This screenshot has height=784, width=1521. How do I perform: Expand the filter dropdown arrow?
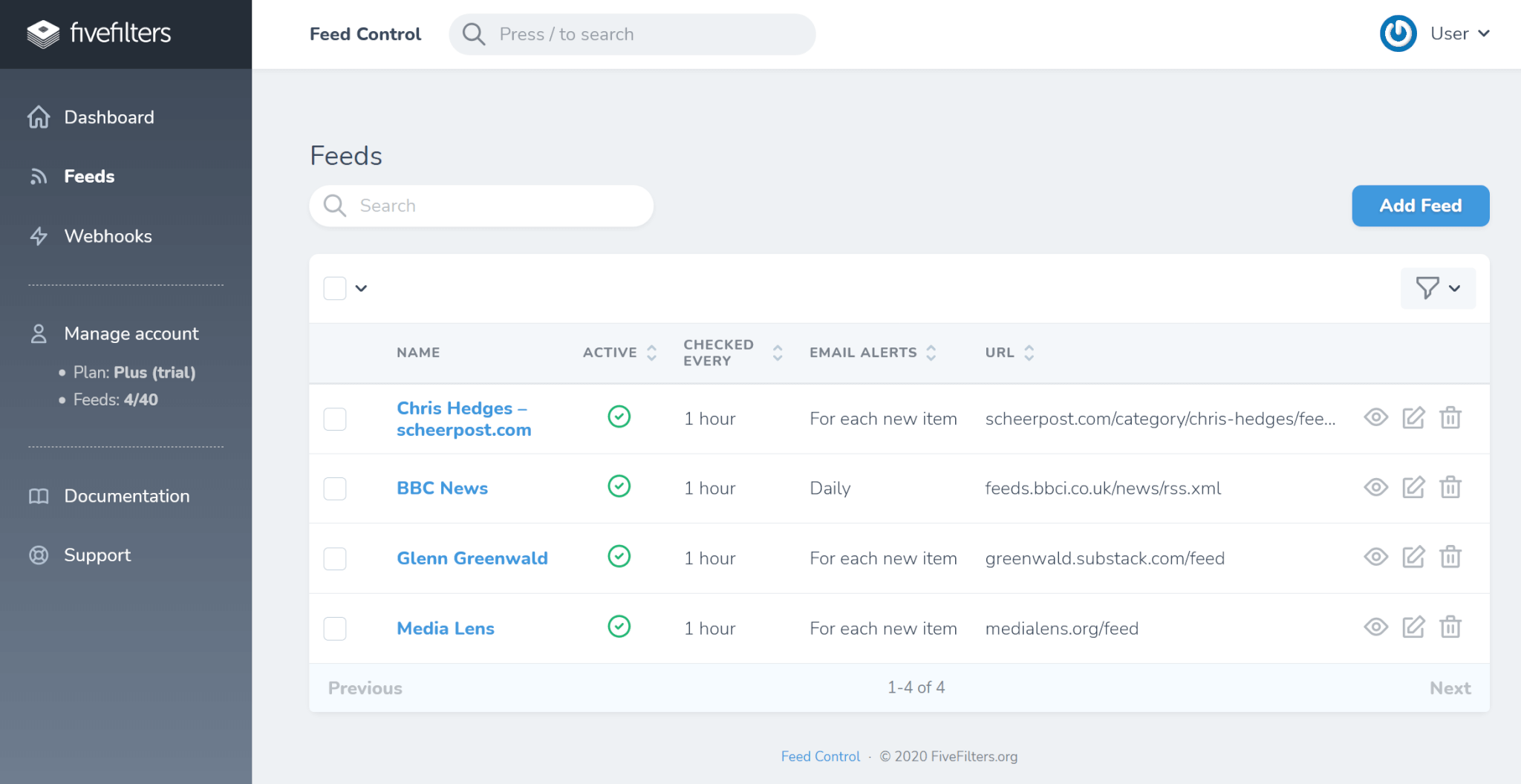[x=1454, y=288]
